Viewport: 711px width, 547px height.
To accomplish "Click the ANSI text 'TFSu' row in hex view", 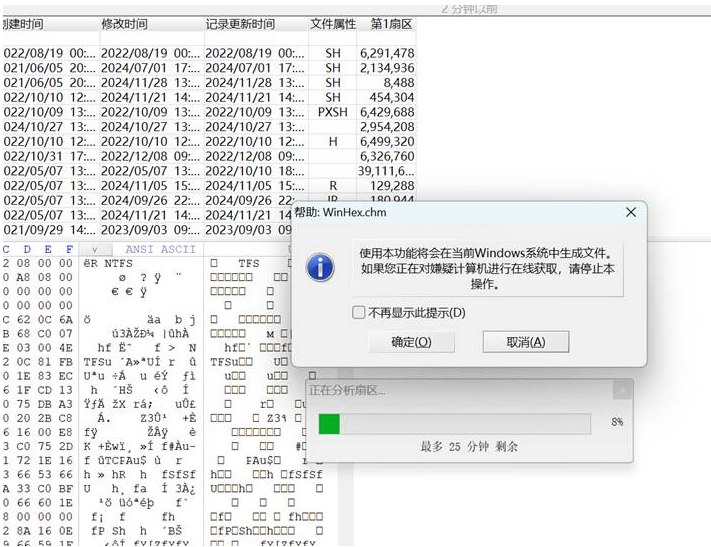I will (x=140, y=361).
